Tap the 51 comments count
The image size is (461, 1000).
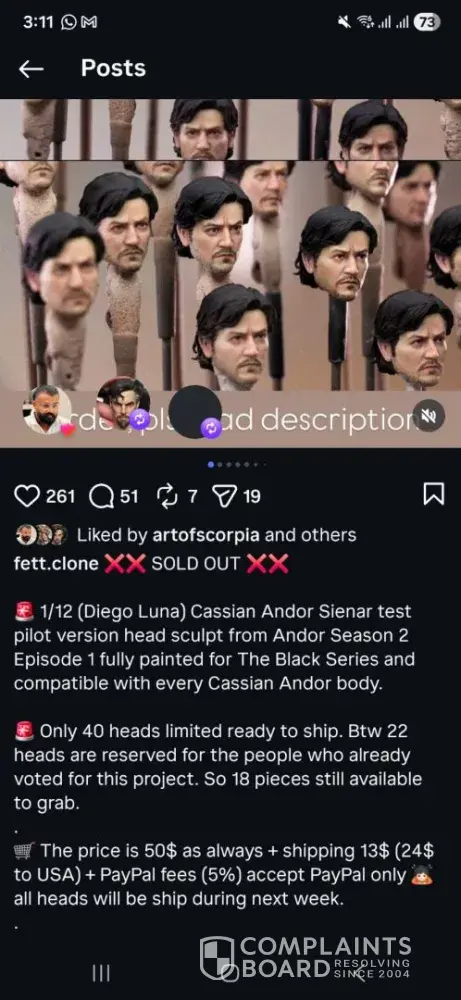(129, 496)
